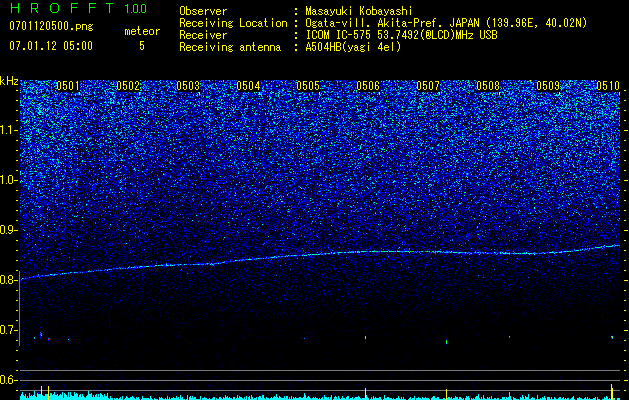Image resolution: width=629 pixels, height=400 pixels.
Task: Click the 0.6 kHz axis label
Action: (8, 380)
